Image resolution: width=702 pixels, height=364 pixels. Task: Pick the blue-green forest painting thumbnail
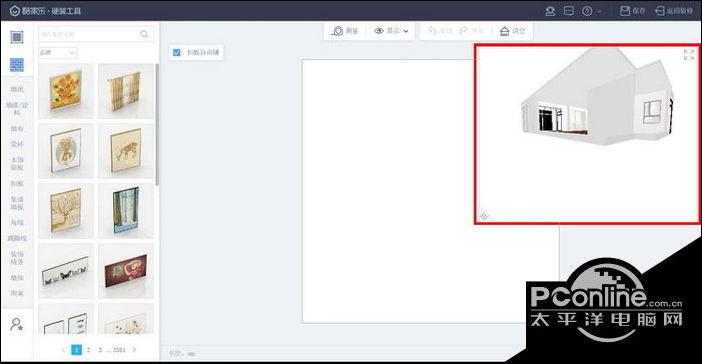tap(126, 211)
